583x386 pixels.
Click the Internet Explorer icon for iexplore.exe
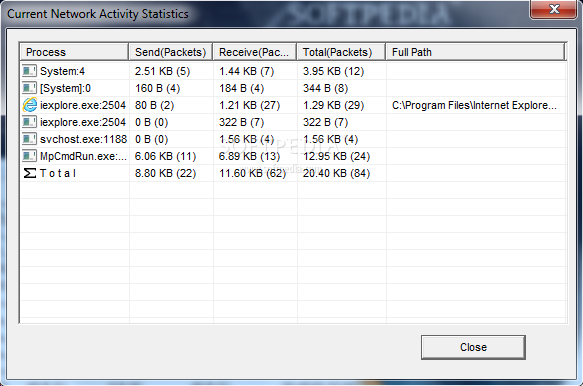(x=30, y=105)
